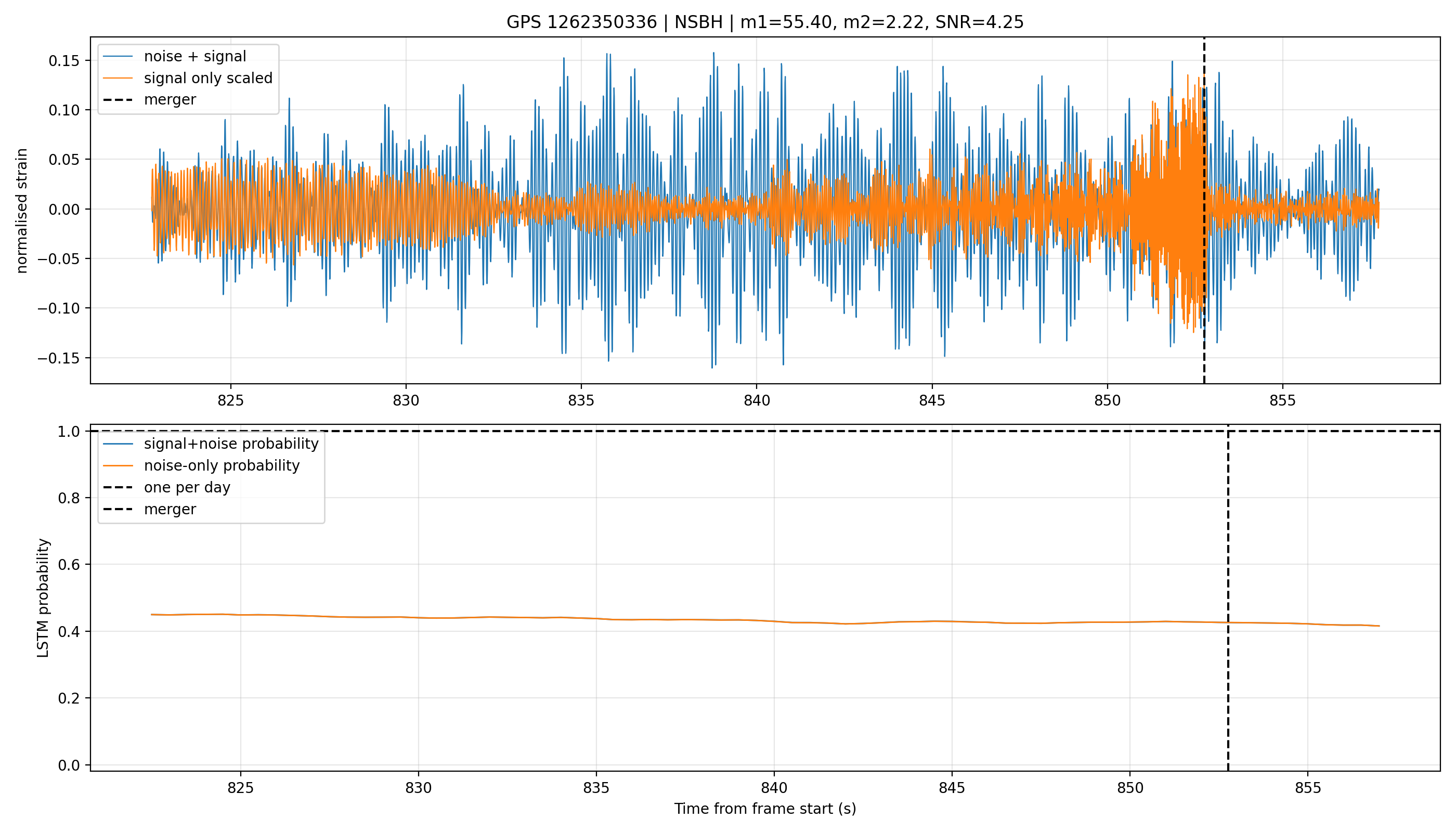The width and height of the screenshot is (1456, 832).
Task: Click the 'normalised strain' y-axis label
Action: (22, 211)
